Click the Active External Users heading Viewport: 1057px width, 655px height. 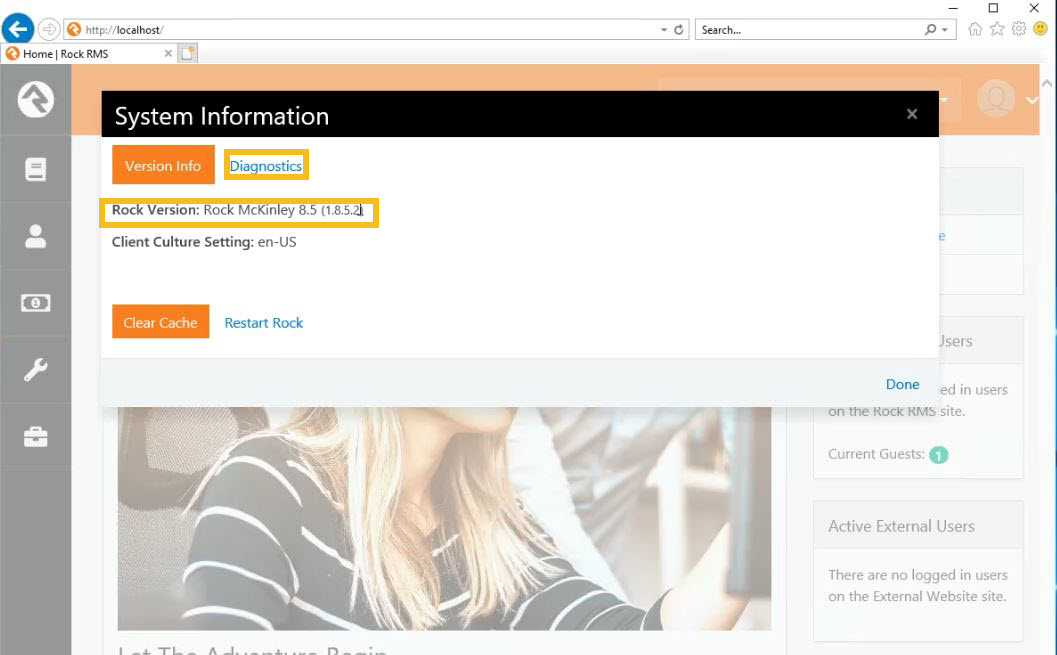[x=901, y=526]
